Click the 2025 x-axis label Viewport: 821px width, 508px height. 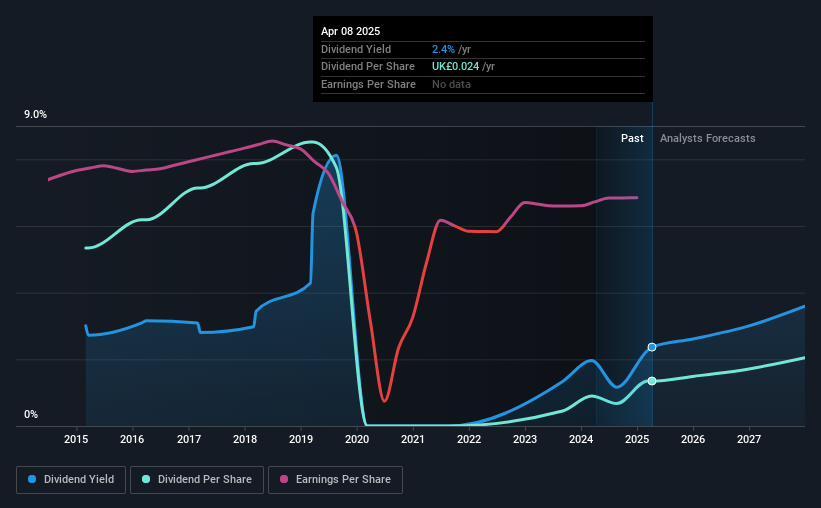(x=637, y=439)
